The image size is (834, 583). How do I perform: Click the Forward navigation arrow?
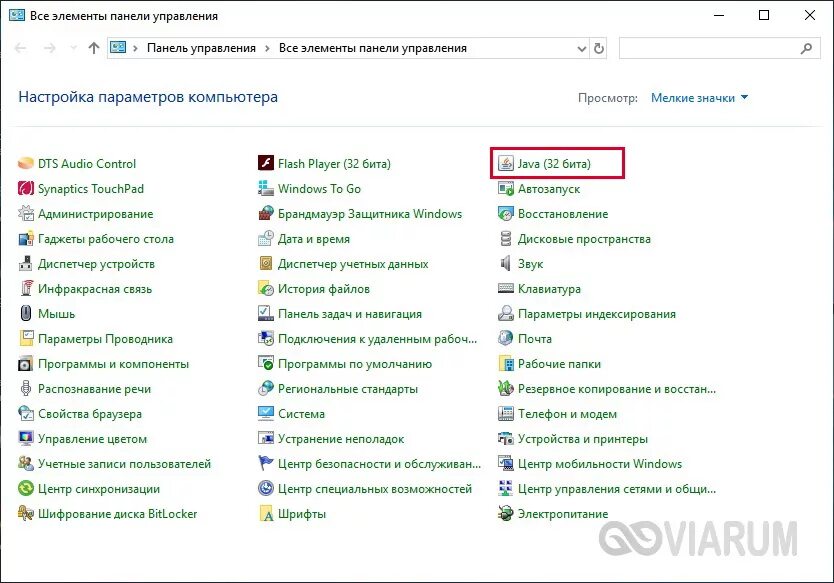point(49,48)
